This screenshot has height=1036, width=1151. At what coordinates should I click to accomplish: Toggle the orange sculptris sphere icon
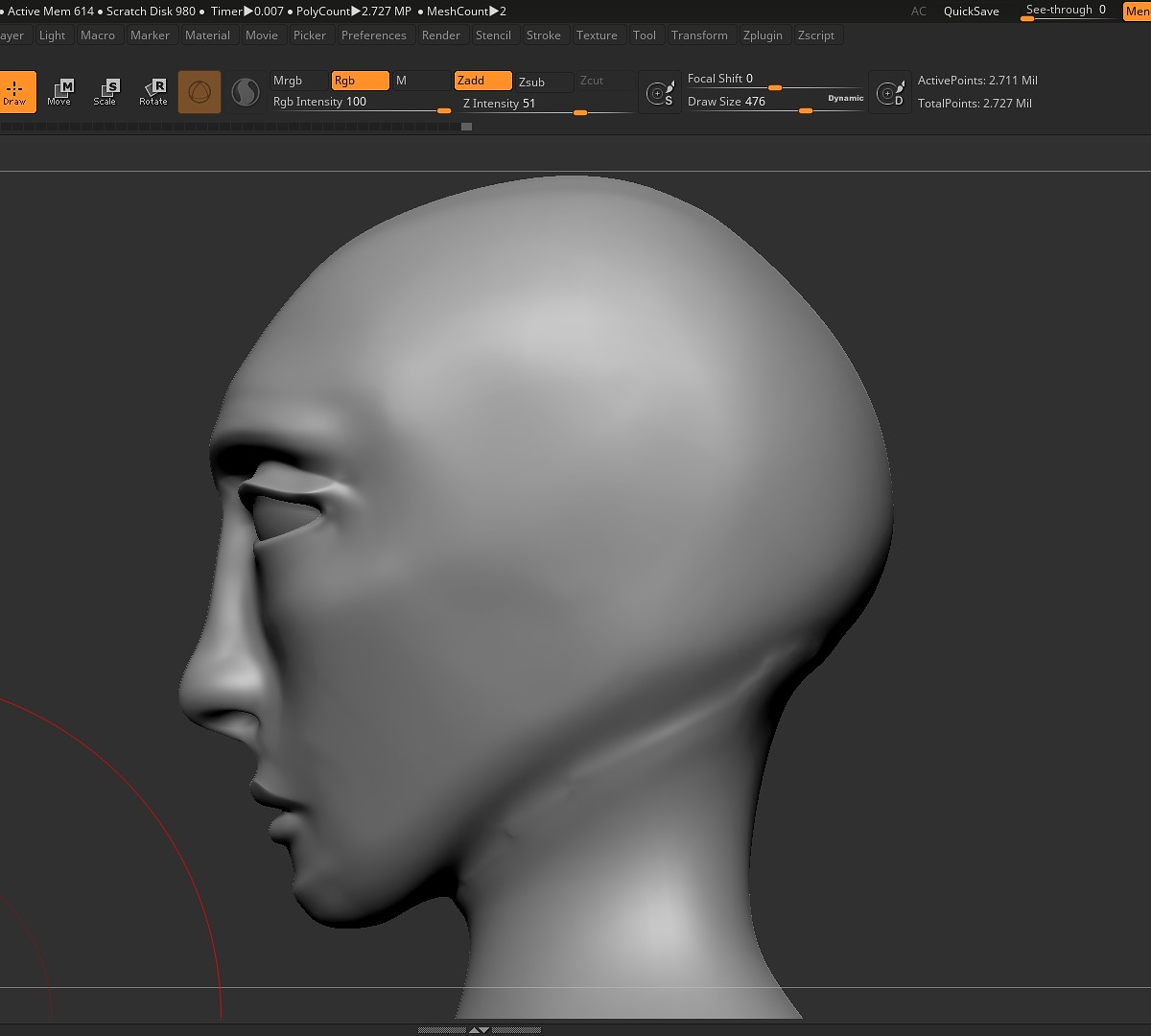click(200, 92)
